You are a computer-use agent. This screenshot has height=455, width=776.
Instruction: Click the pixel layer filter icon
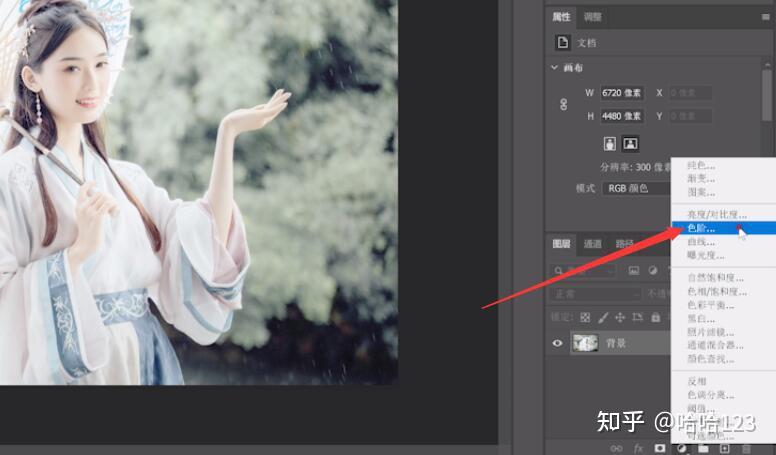tap(633, 270)
